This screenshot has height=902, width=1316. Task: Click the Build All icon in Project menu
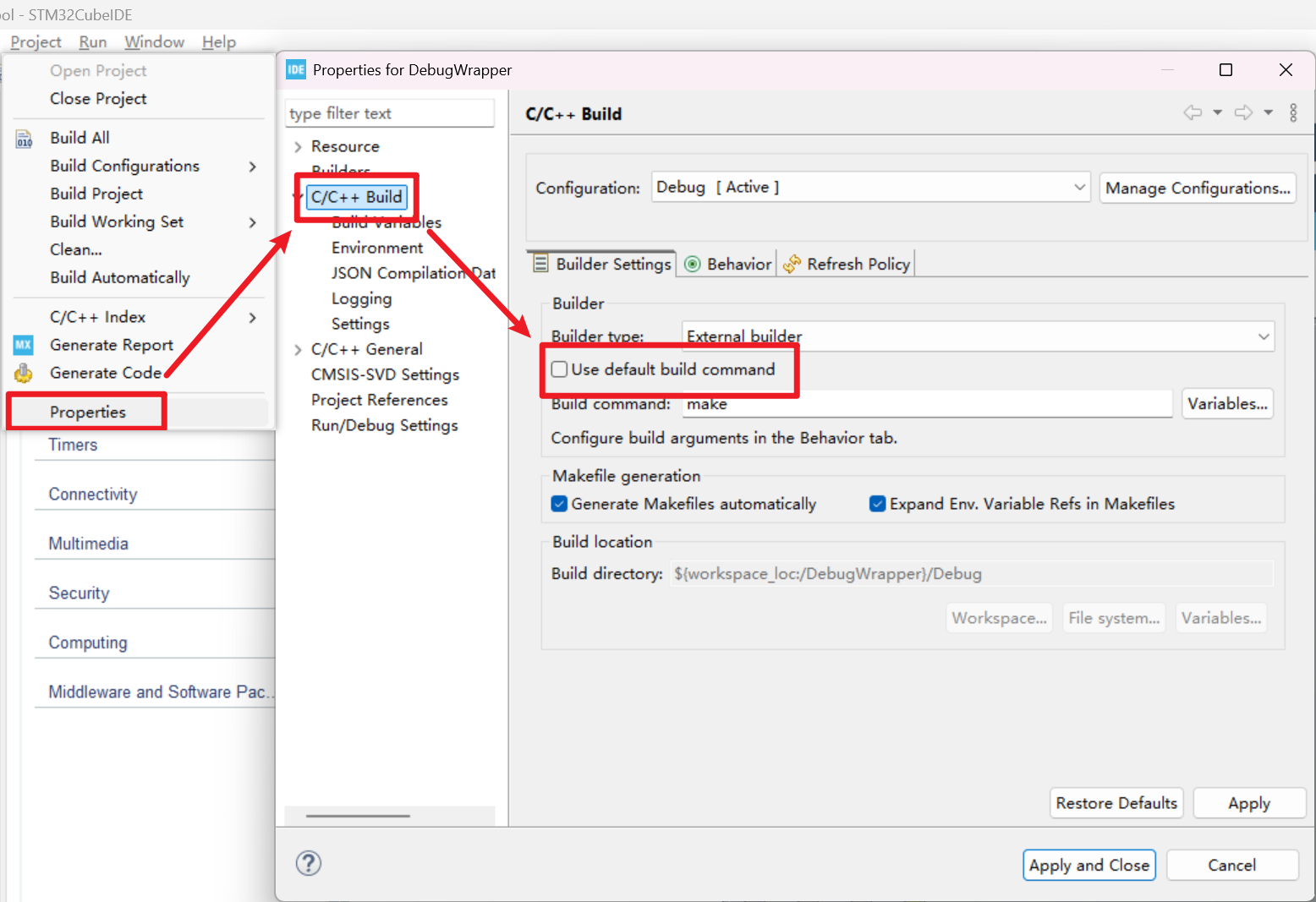(24, 139)
